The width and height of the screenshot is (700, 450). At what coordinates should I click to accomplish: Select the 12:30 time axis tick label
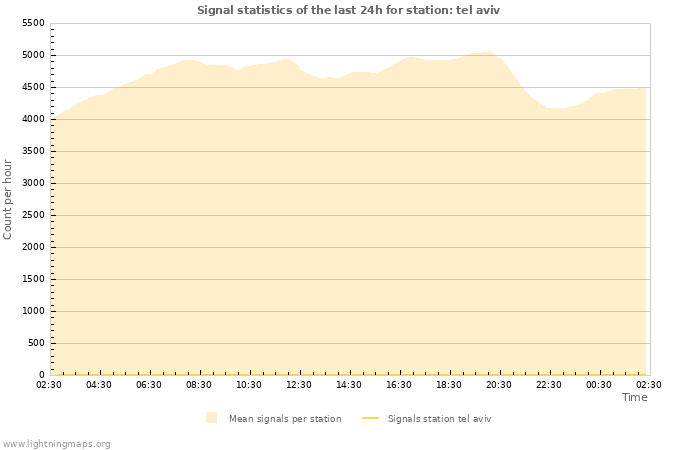(299, 385)
